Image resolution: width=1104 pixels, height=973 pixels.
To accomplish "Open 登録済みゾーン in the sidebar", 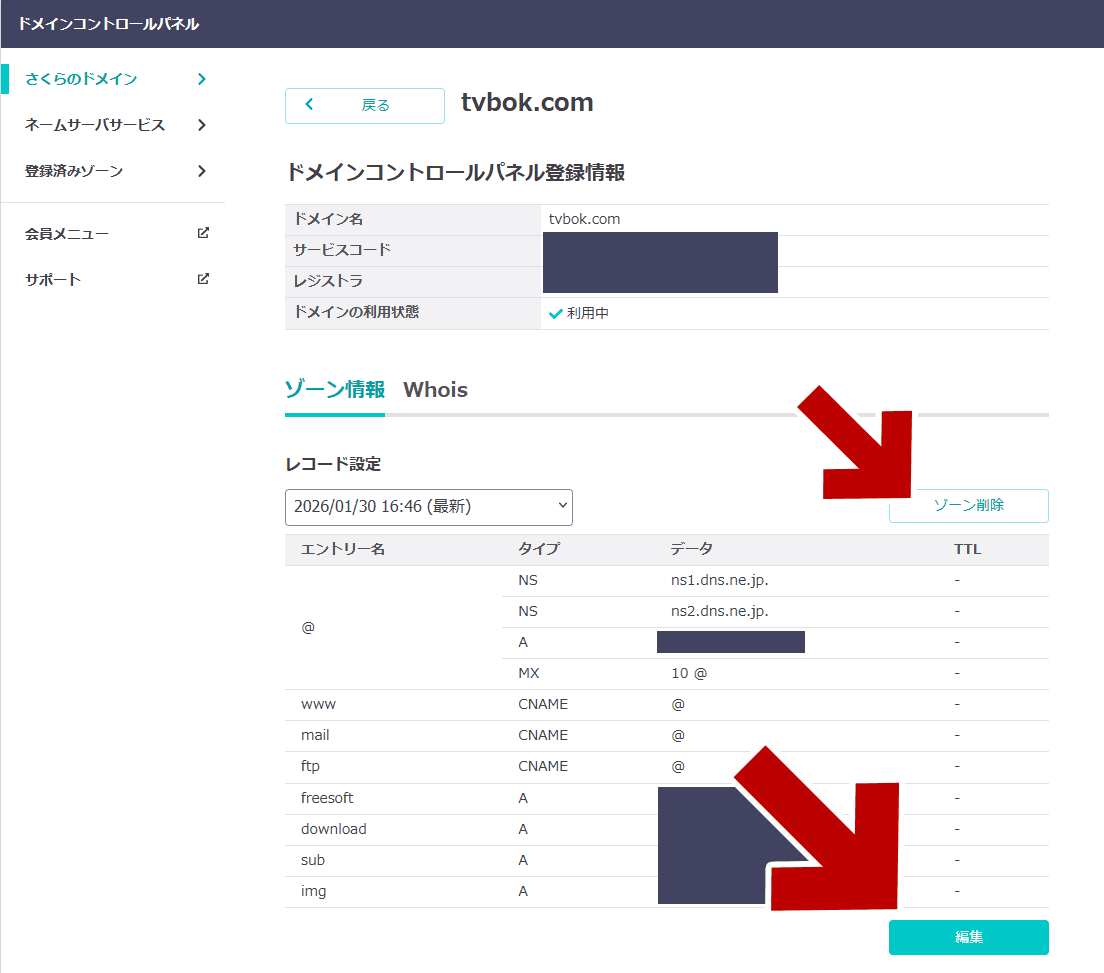I will (x=74, y=171).
